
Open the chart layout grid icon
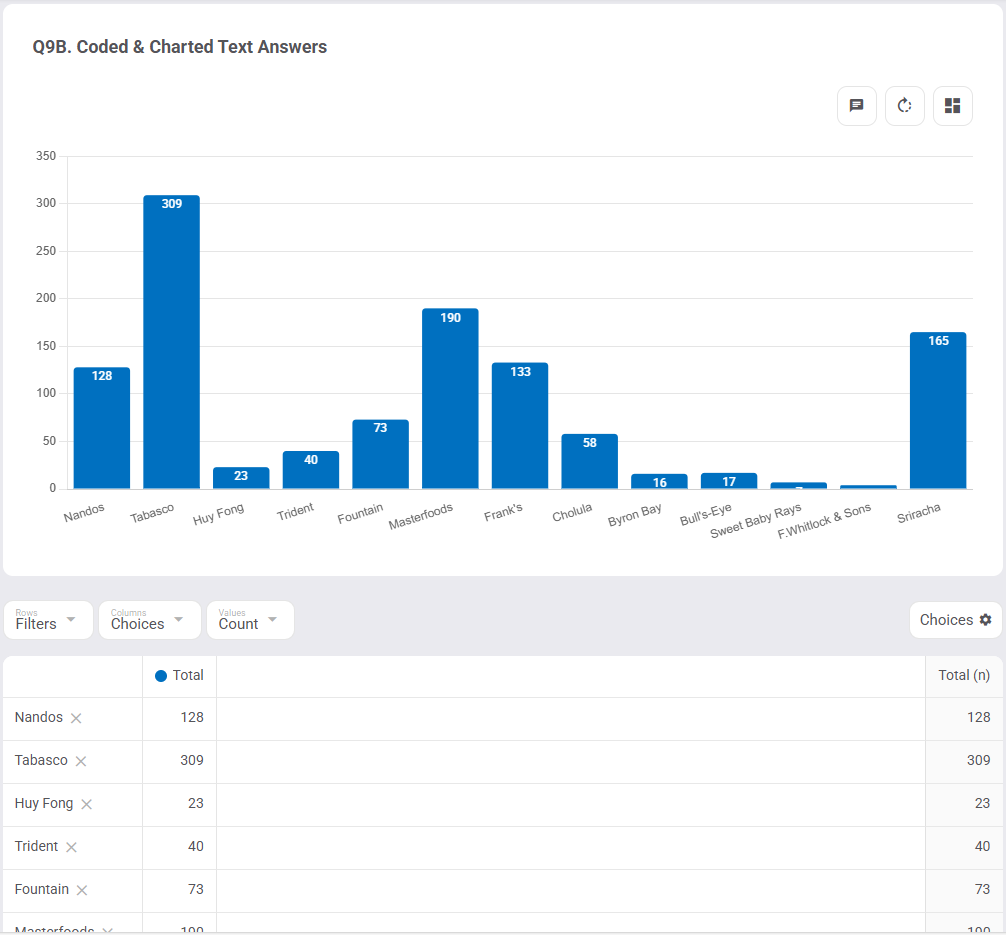tap(953, 105)
